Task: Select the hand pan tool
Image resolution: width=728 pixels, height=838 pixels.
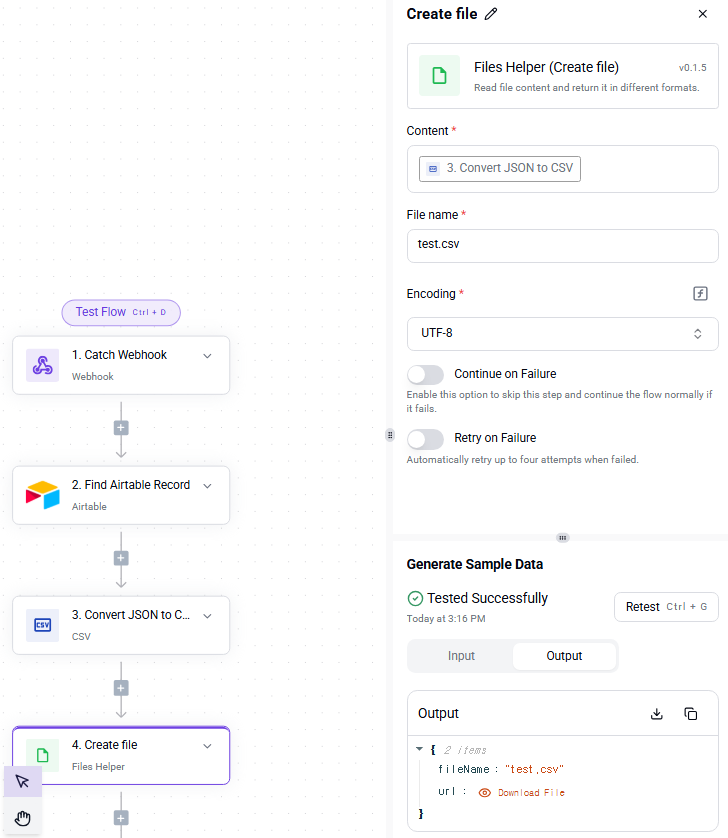Action: coord(22,818)
